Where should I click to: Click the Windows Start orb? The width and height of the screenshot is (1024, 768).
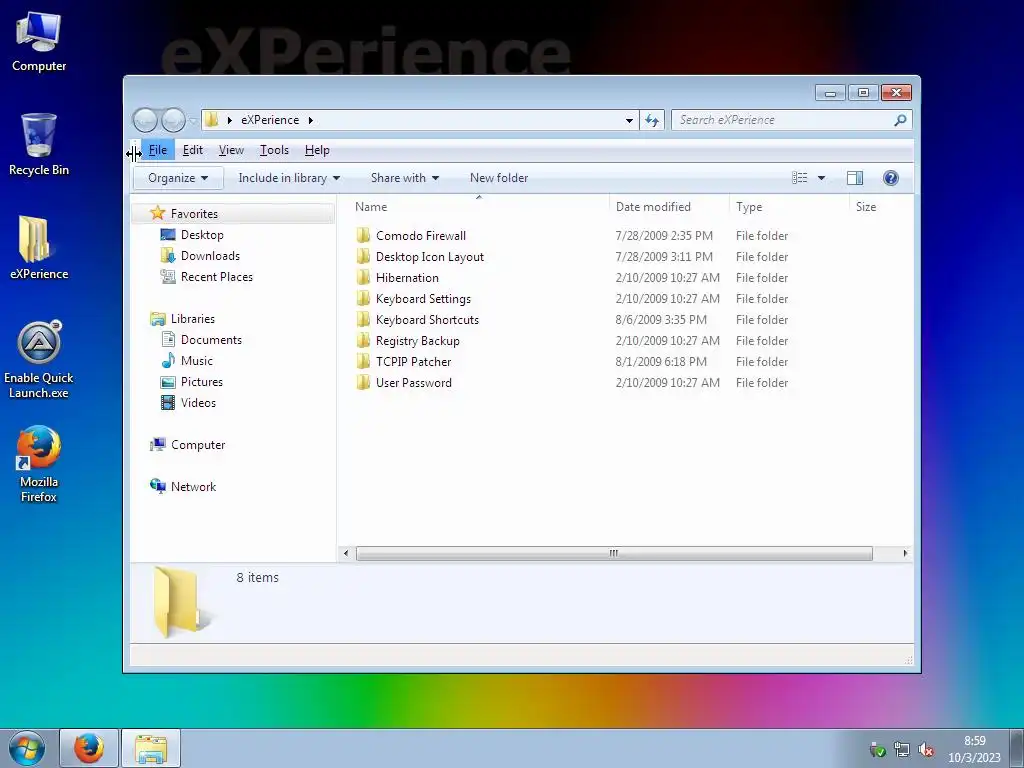27,748
